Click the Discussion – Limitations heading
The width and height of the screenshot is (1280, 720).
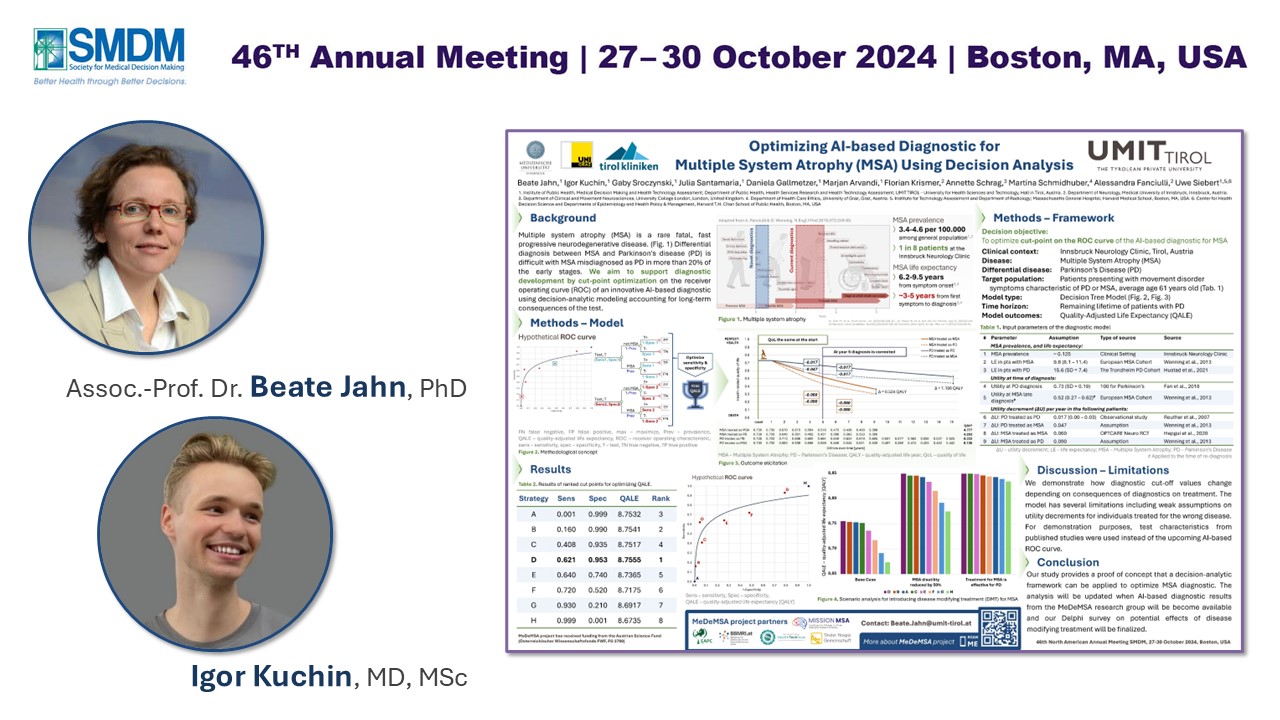[1102, 470]
